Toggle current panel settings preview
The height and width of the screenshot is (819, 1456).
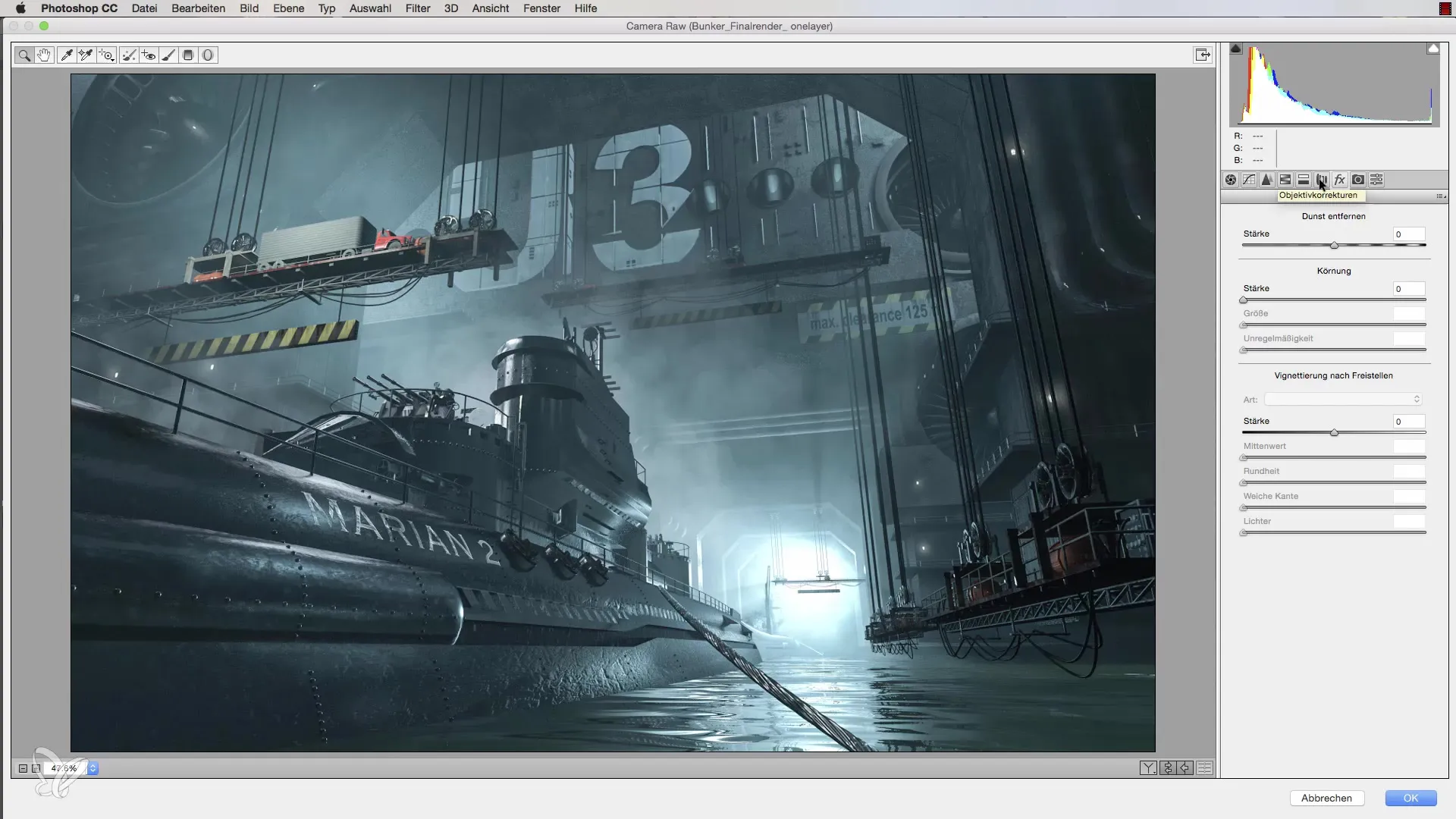(x=1204, y=768)
